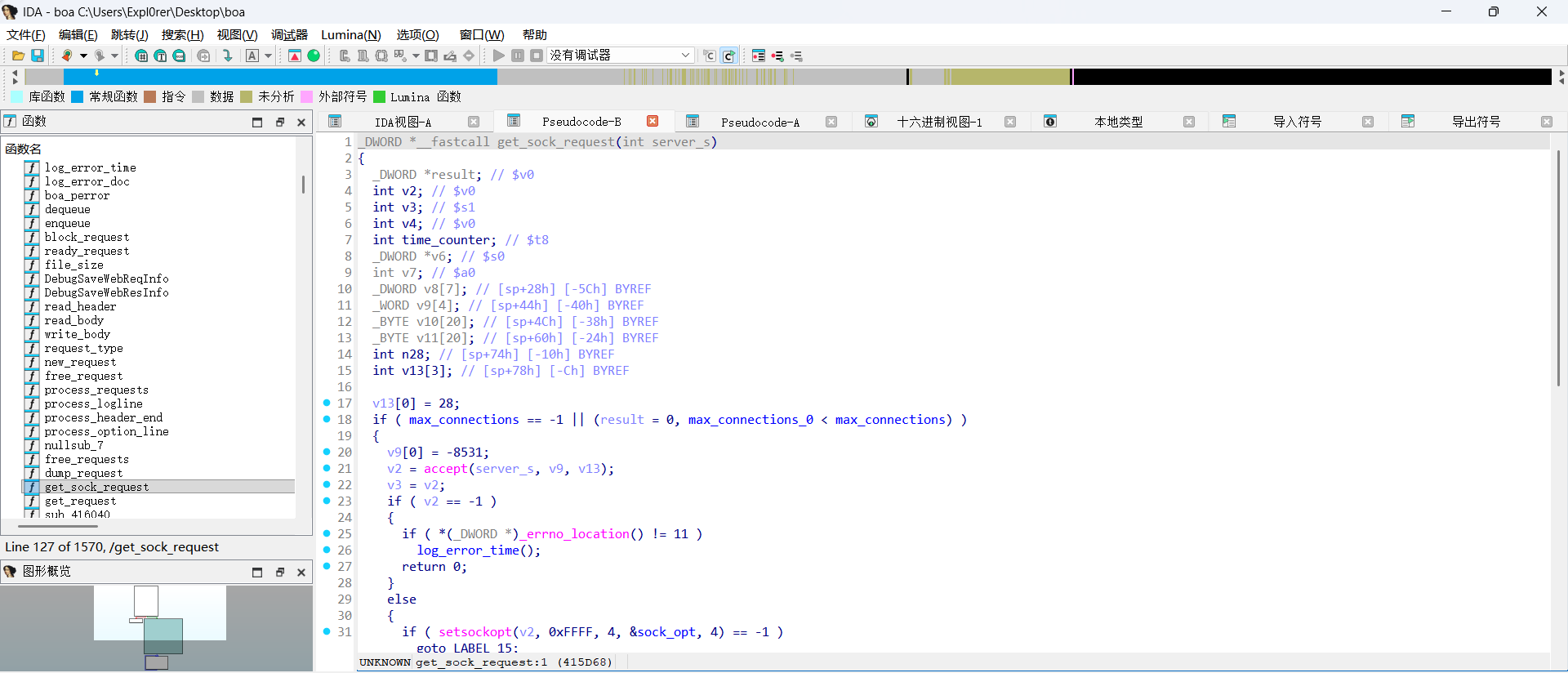
Task: Start the debugger with the play button
Action: 499,56
